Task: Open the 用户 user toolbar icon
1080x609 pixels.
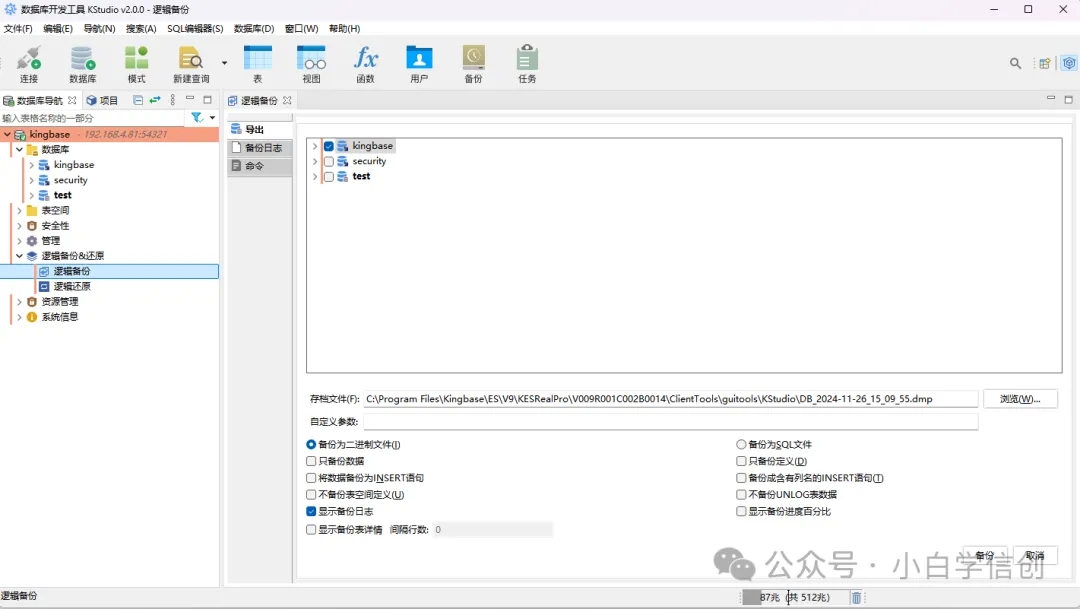Action: 419,64
